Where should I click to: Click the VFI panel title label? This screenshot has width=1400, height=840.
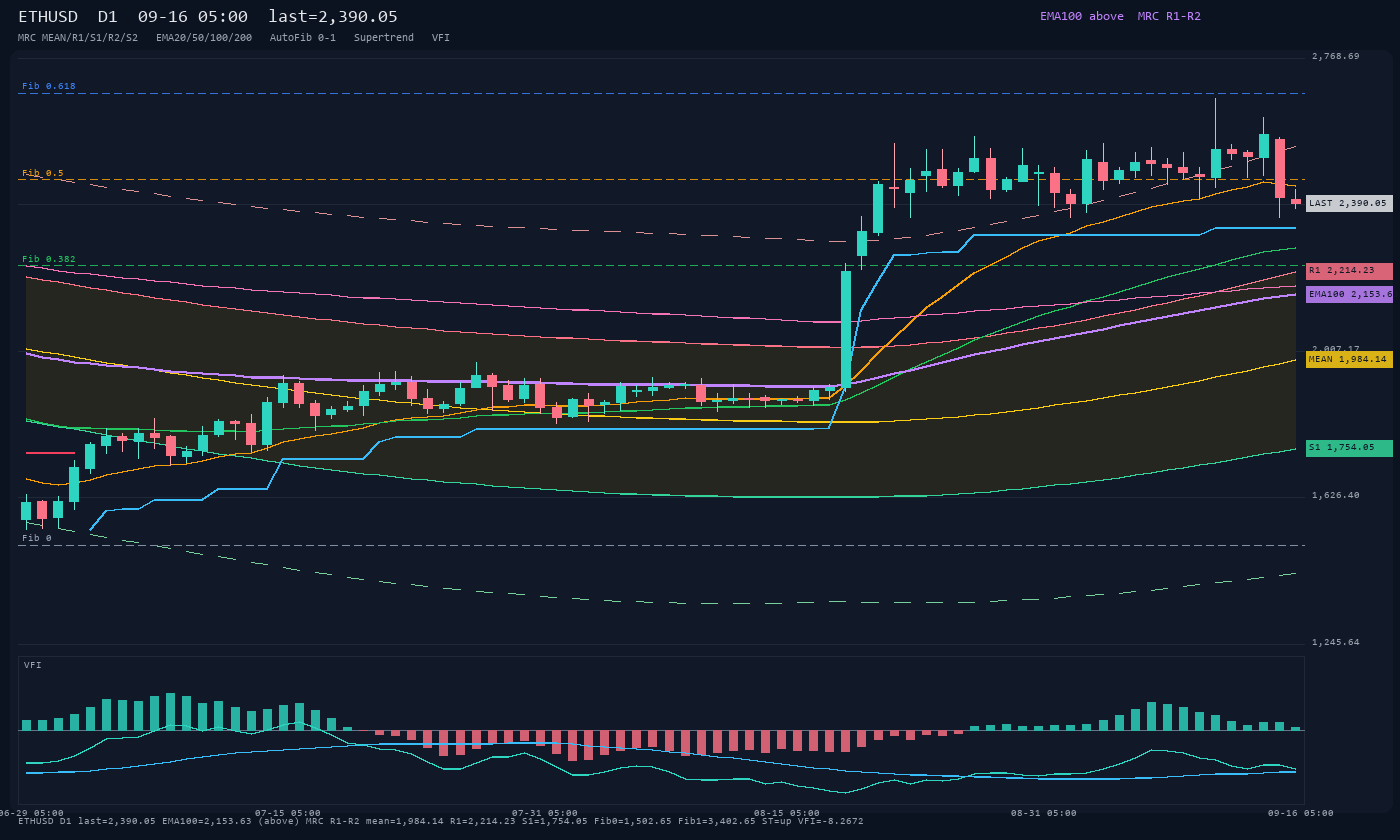[x=33, y=665]
